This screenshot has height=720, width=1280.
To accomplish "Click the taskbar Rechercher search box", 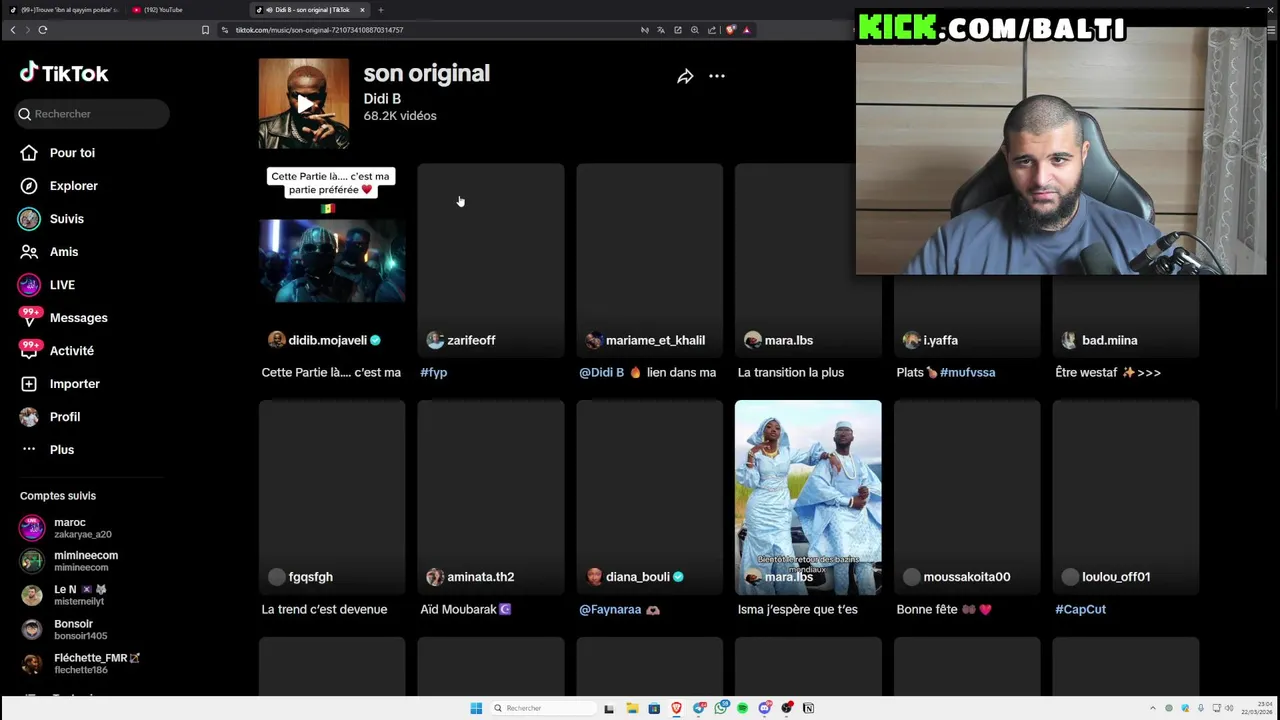I will (x=543, y=708).
